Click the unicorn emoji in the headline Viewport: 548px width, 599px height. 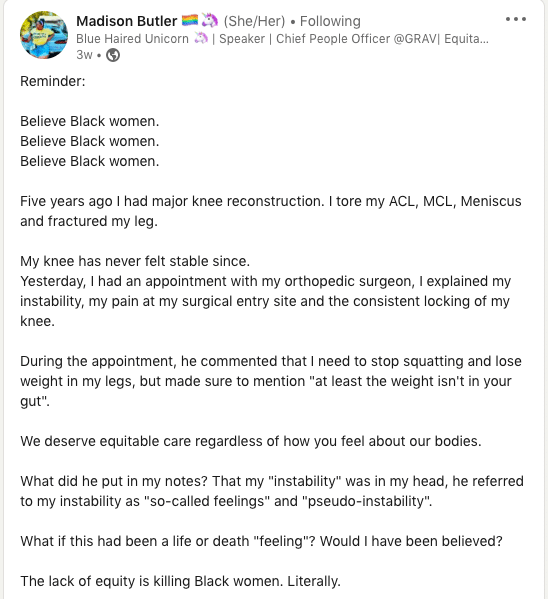click(201, 38)
